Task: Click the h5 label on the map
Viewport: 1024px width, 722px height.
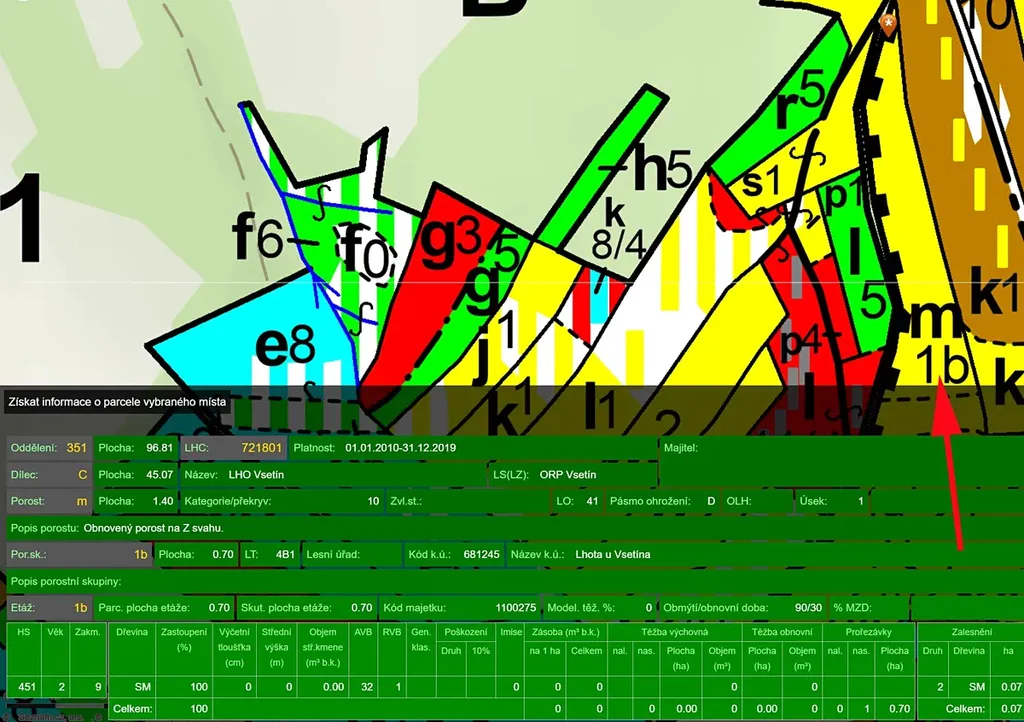Action: point(655,172)
